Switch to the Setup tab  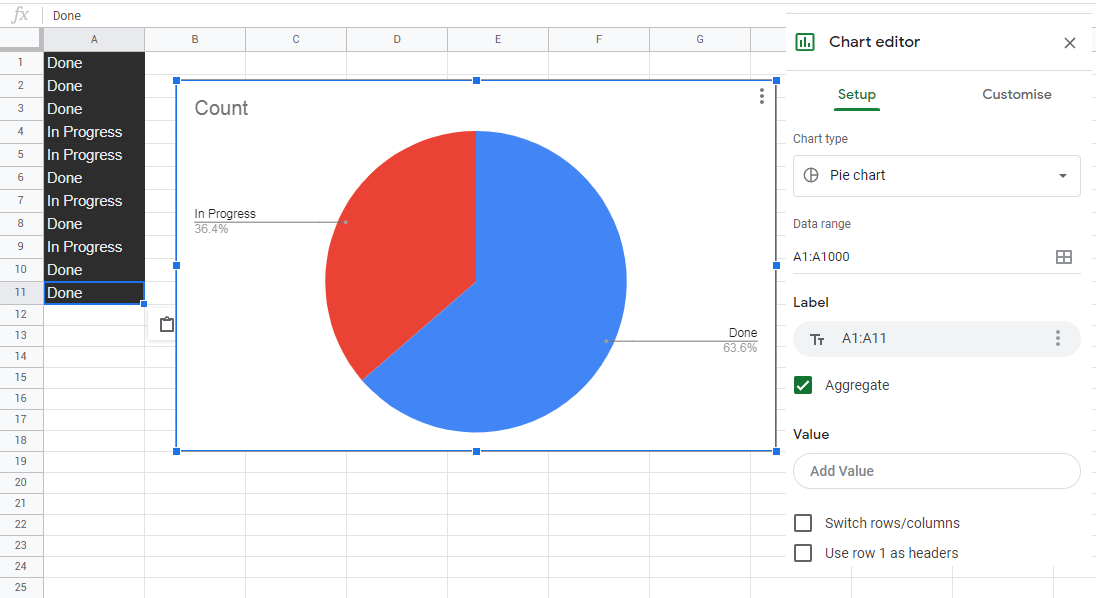(x=857, y=94)
